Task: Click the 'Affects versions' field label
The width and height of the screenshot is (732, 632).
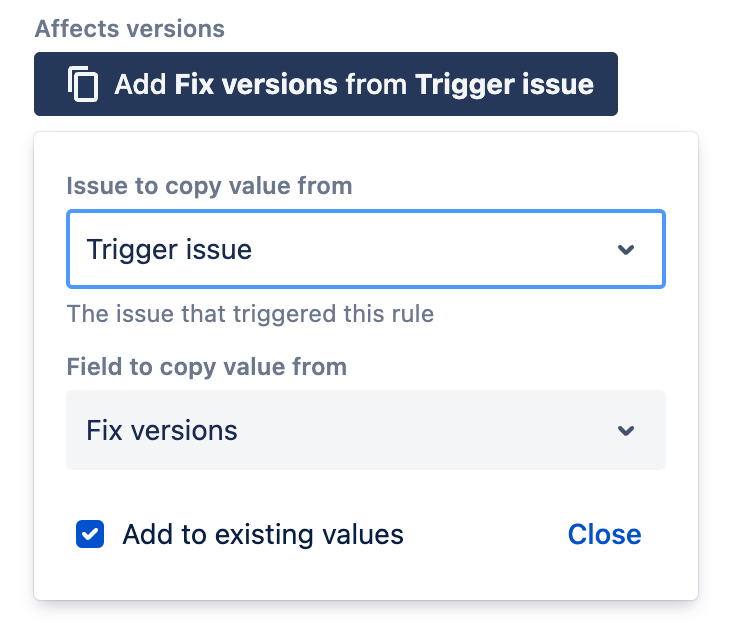Action: coord(130,28)
